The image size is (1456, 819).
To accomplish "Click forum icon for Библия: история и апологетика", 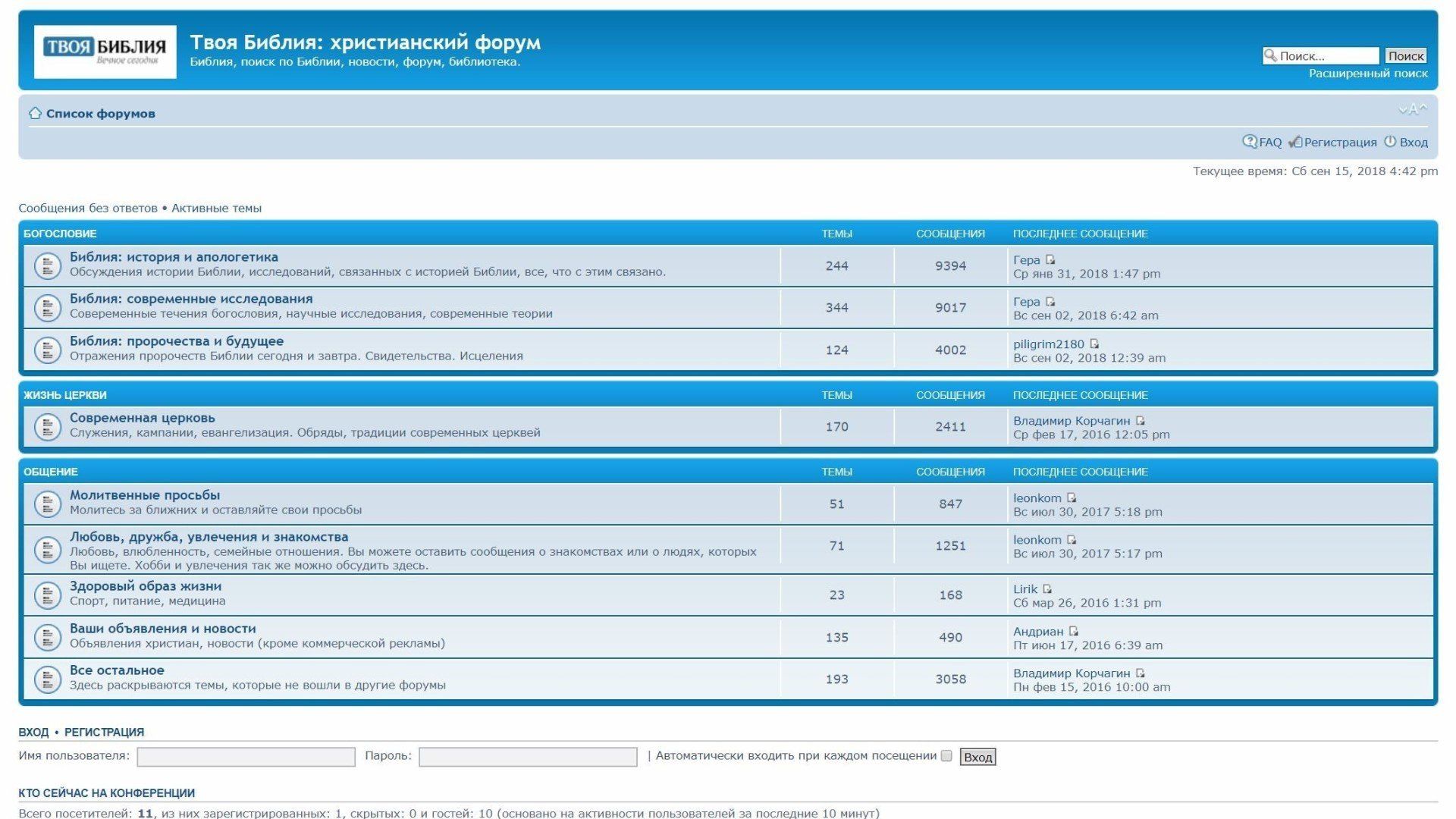I will point(48,265).
